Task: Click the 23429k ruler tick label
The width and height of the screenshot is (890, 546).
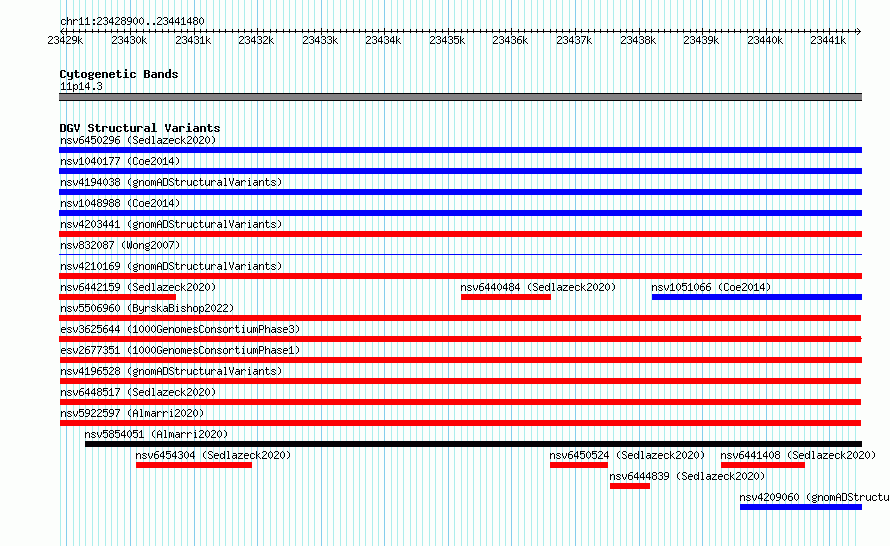Action: pos(65,40)
